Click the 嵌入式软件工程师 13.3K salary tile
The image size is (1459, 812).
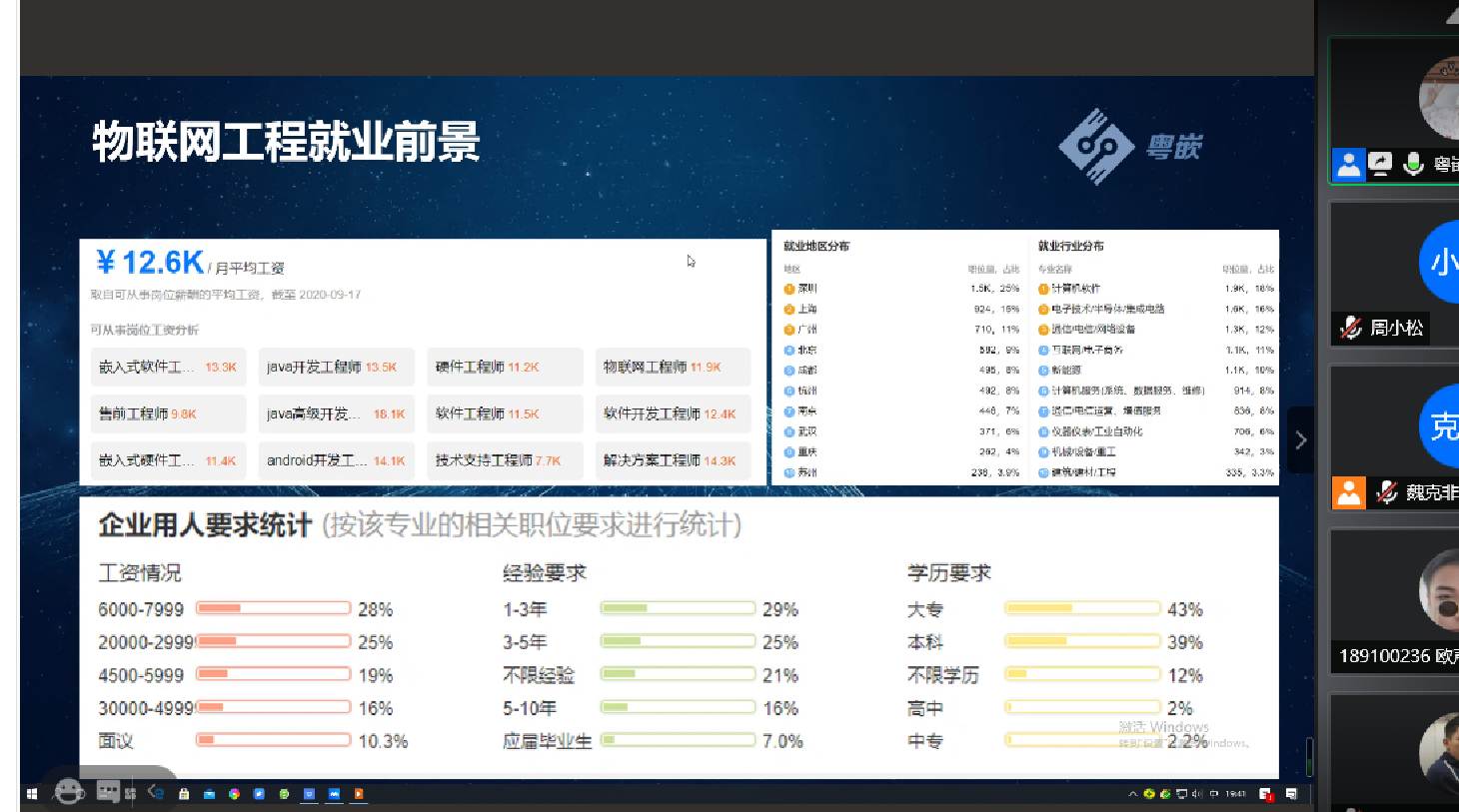(x=168, y=368)
